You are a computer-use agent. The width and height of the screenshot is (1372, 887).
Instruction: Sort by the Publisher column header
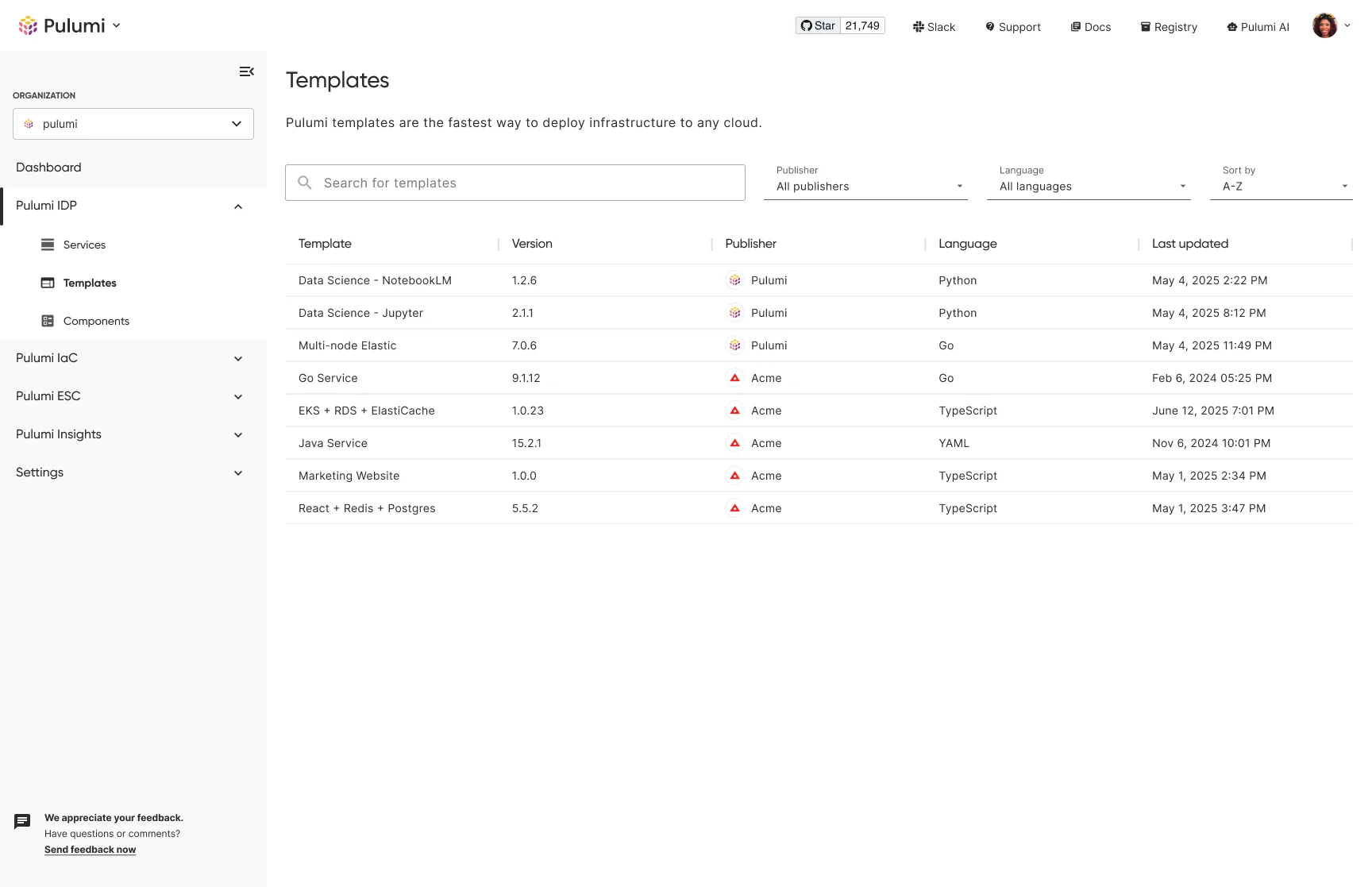751,244
